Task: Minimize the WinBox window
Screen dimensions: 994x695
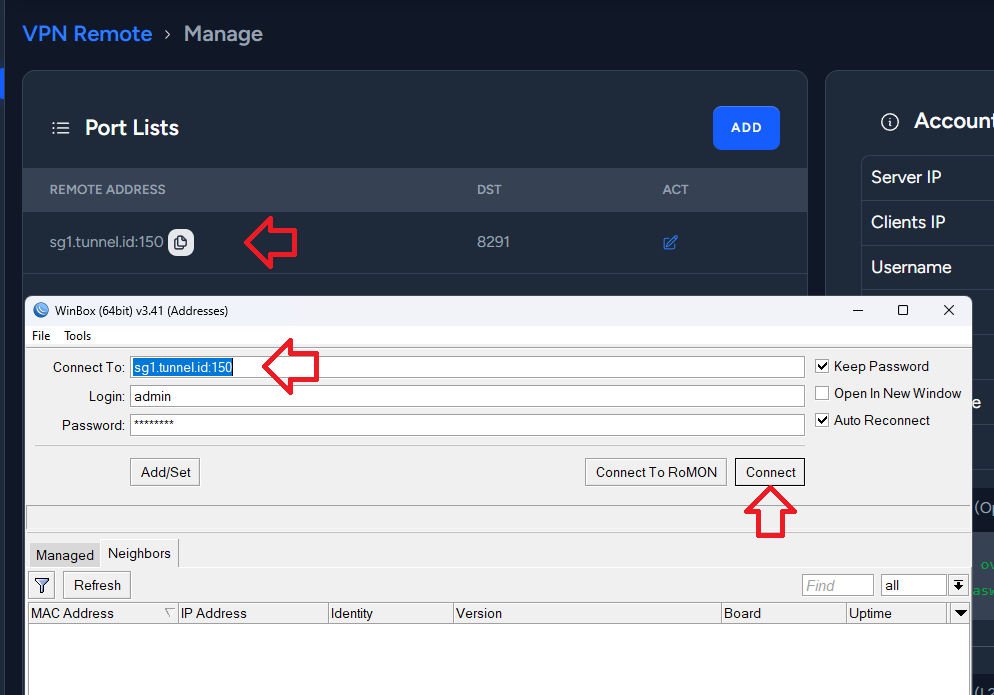Action: [857, 311]
